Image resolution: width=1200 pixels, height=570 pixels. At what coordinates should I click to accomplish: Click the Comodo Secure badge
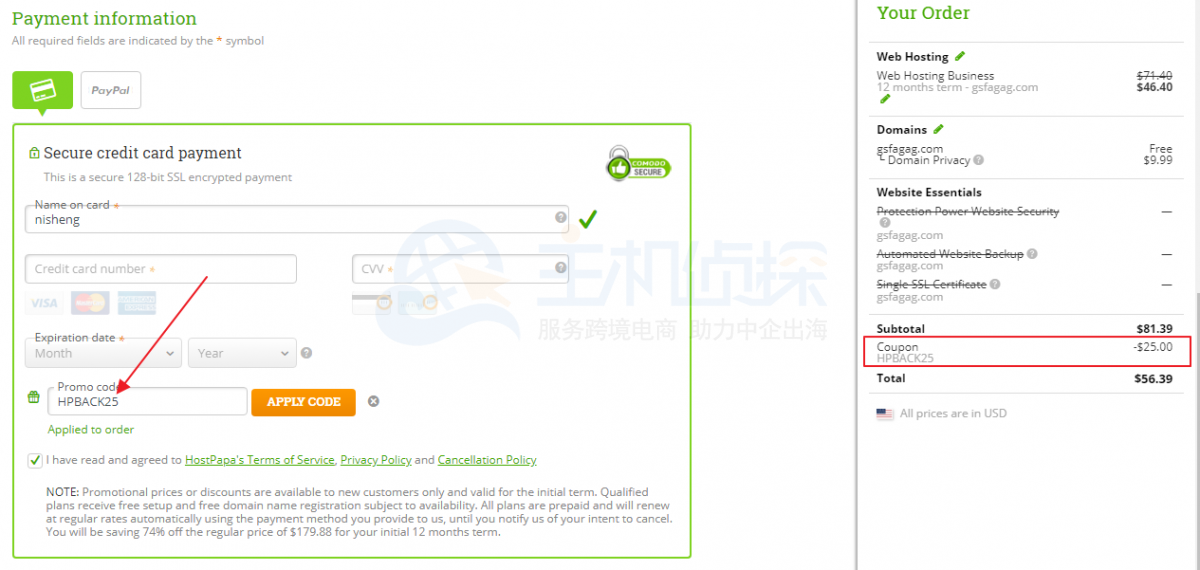point(638,164)
